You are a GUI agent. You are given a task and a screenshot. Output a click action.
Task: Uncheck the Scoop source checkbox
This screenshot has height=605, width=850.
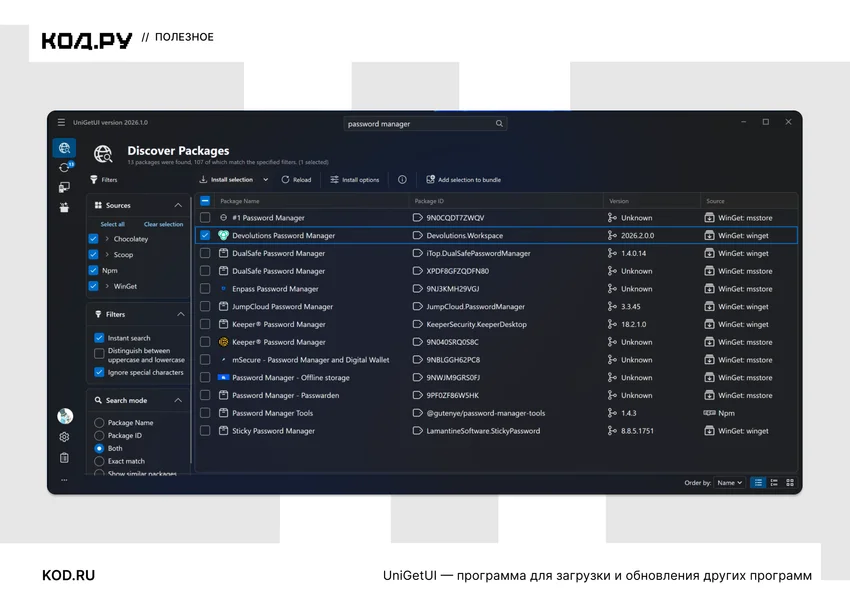pyautogui.click(x=93, y=255)
